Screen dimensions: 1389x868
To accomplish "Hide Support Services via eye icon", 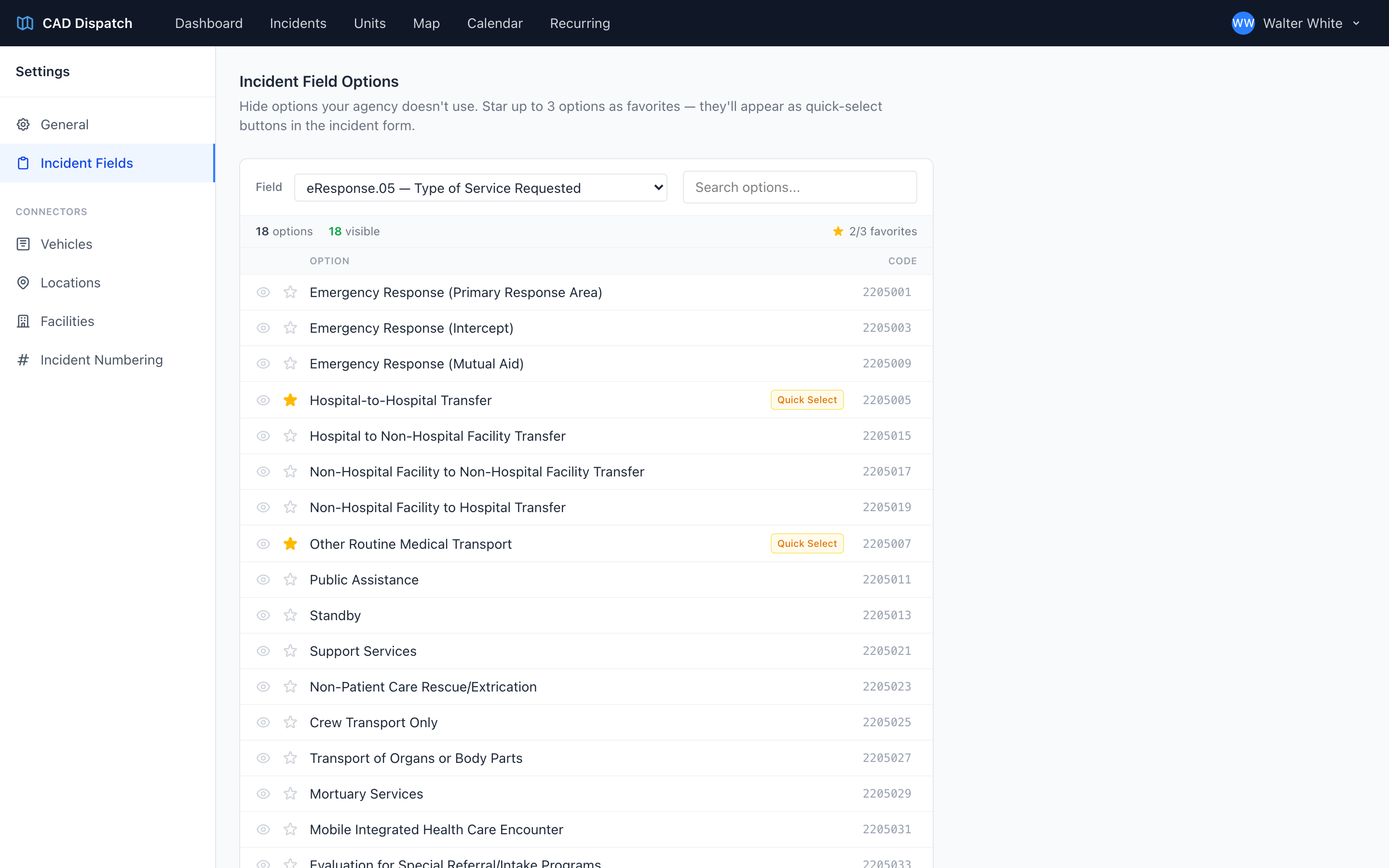I will pyautogui.click(x=263, y=651).
